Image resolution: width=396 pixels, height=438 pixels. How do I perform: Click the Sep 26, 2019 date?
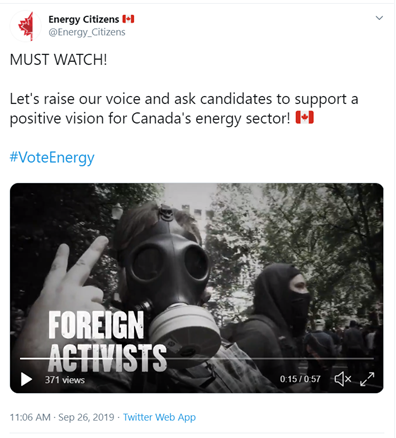click(x=86, y=417)
